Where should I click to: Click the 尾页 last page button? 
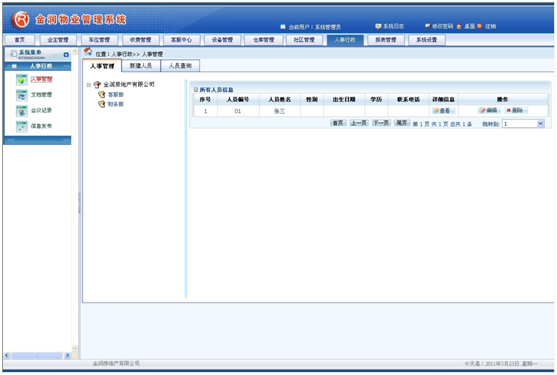point(402,123)
